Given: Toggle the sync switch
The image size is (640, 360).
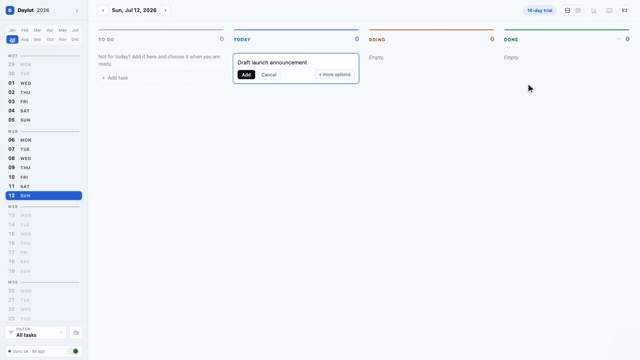Looking at the screenshot, I should [x=73, y=351].
